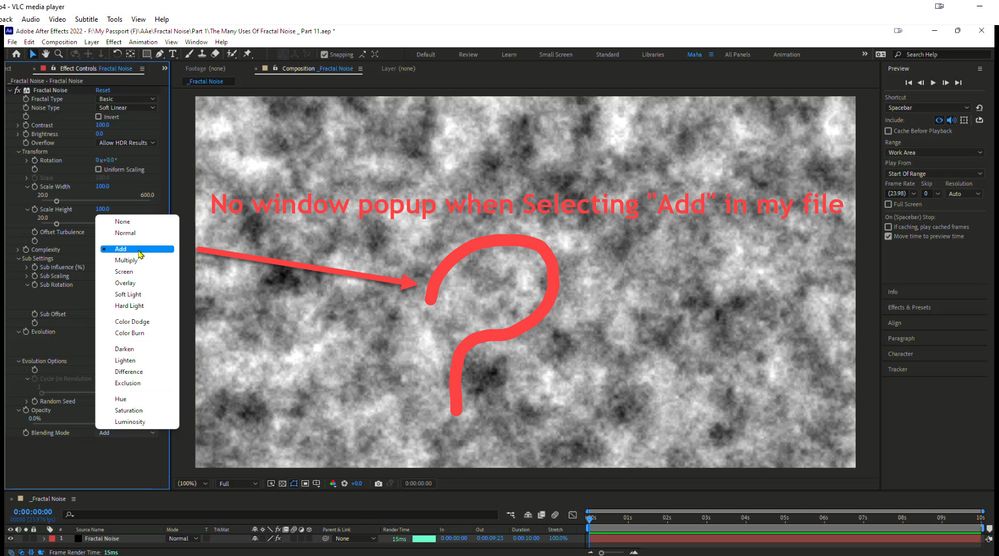Select the Zoom magnifier tool
Screen dimensions: 999x556
pos(59,54)
